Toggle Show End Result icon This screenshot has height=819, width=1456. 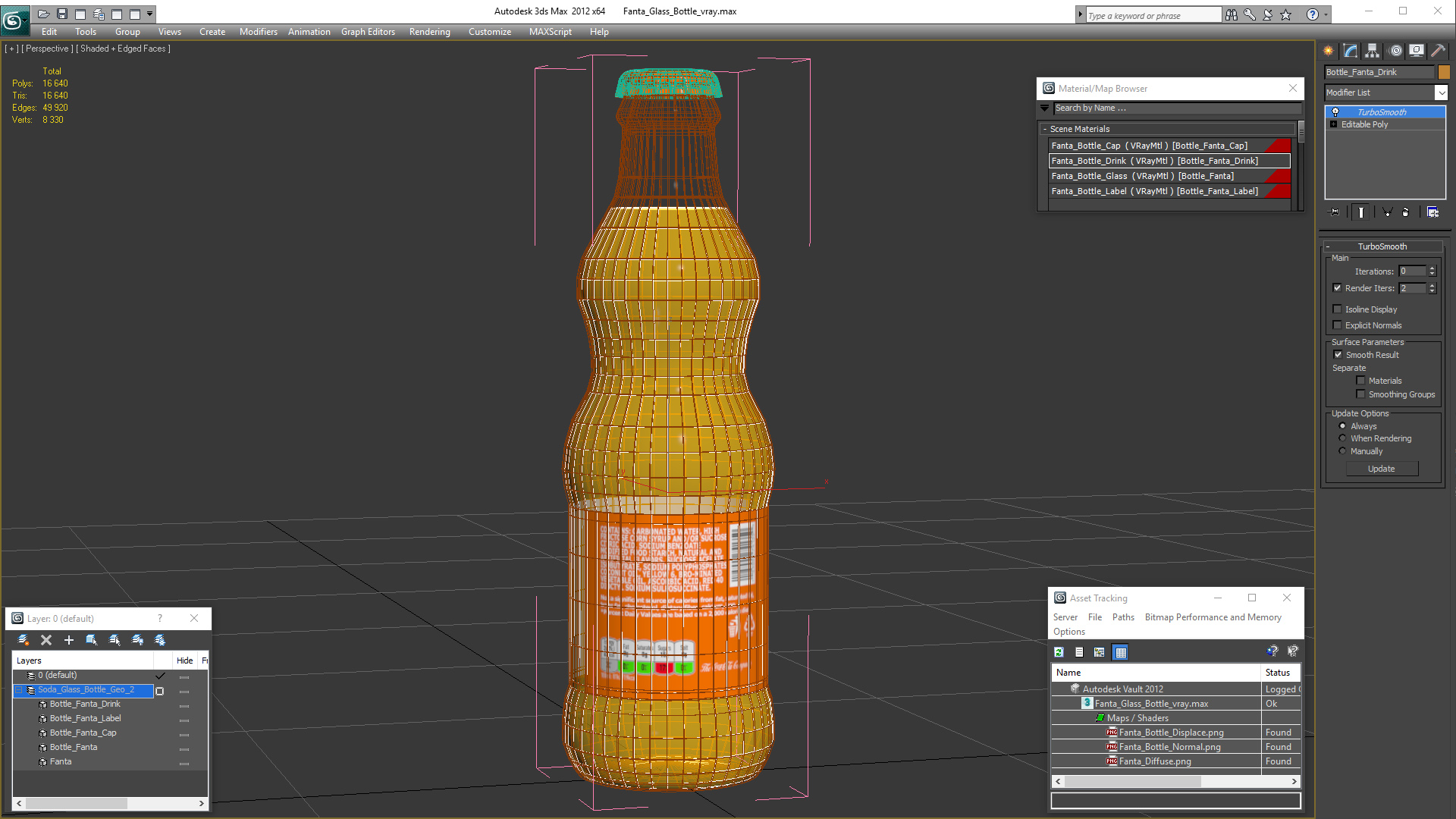point(1361,212)
